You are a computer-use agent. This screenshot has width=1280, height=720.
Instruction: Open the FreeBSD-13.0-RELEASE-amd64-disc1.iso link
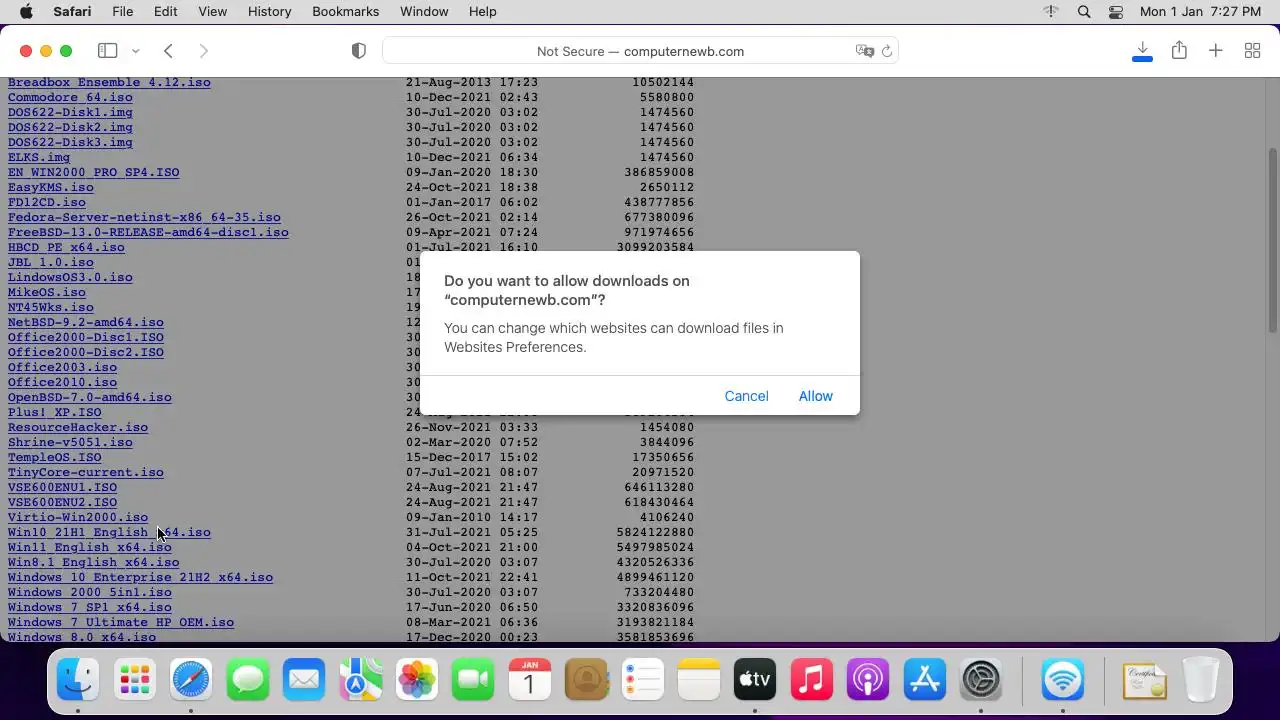148,232
